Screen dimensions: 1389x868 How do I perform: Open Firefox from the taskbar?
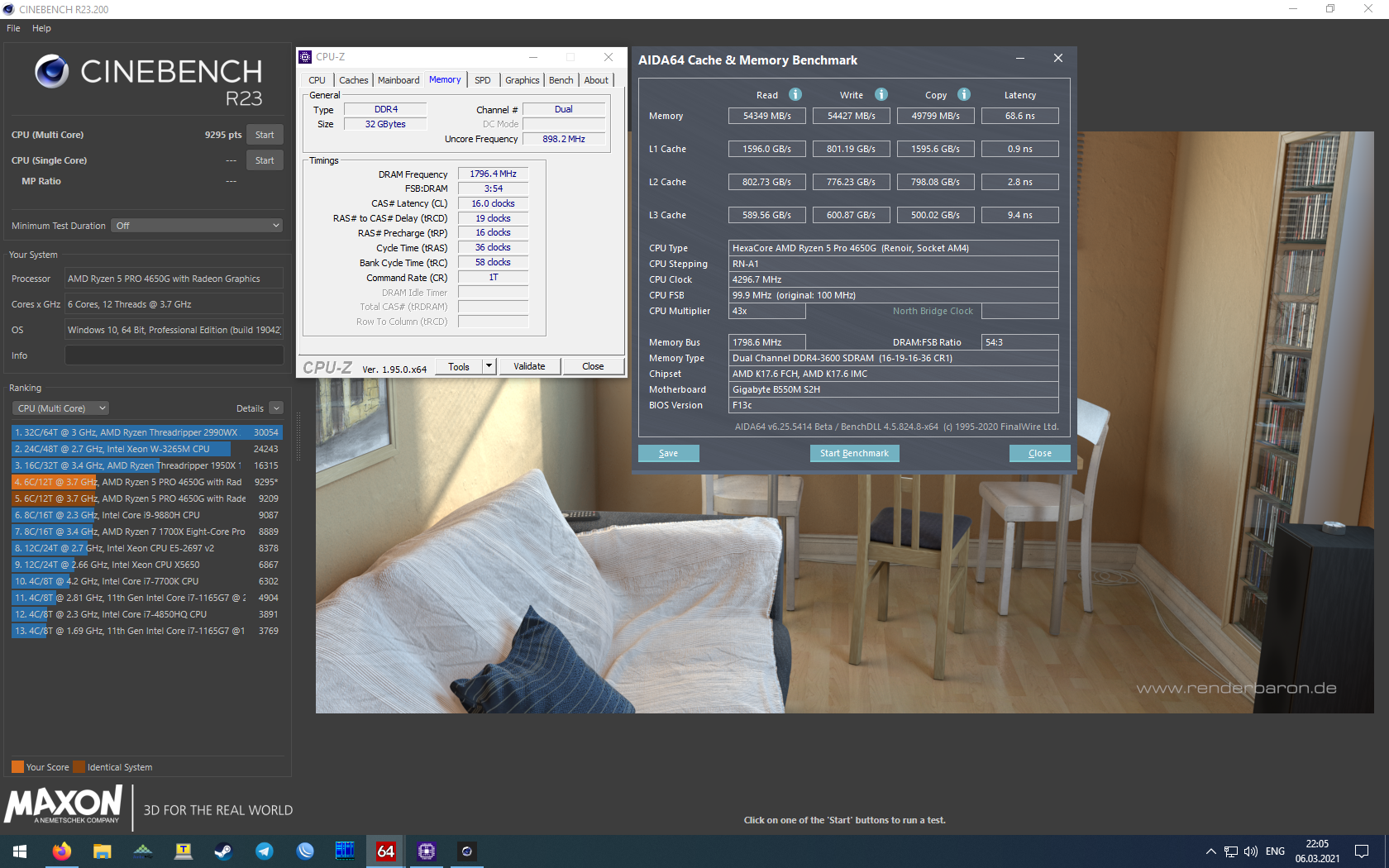click(61, 851)
